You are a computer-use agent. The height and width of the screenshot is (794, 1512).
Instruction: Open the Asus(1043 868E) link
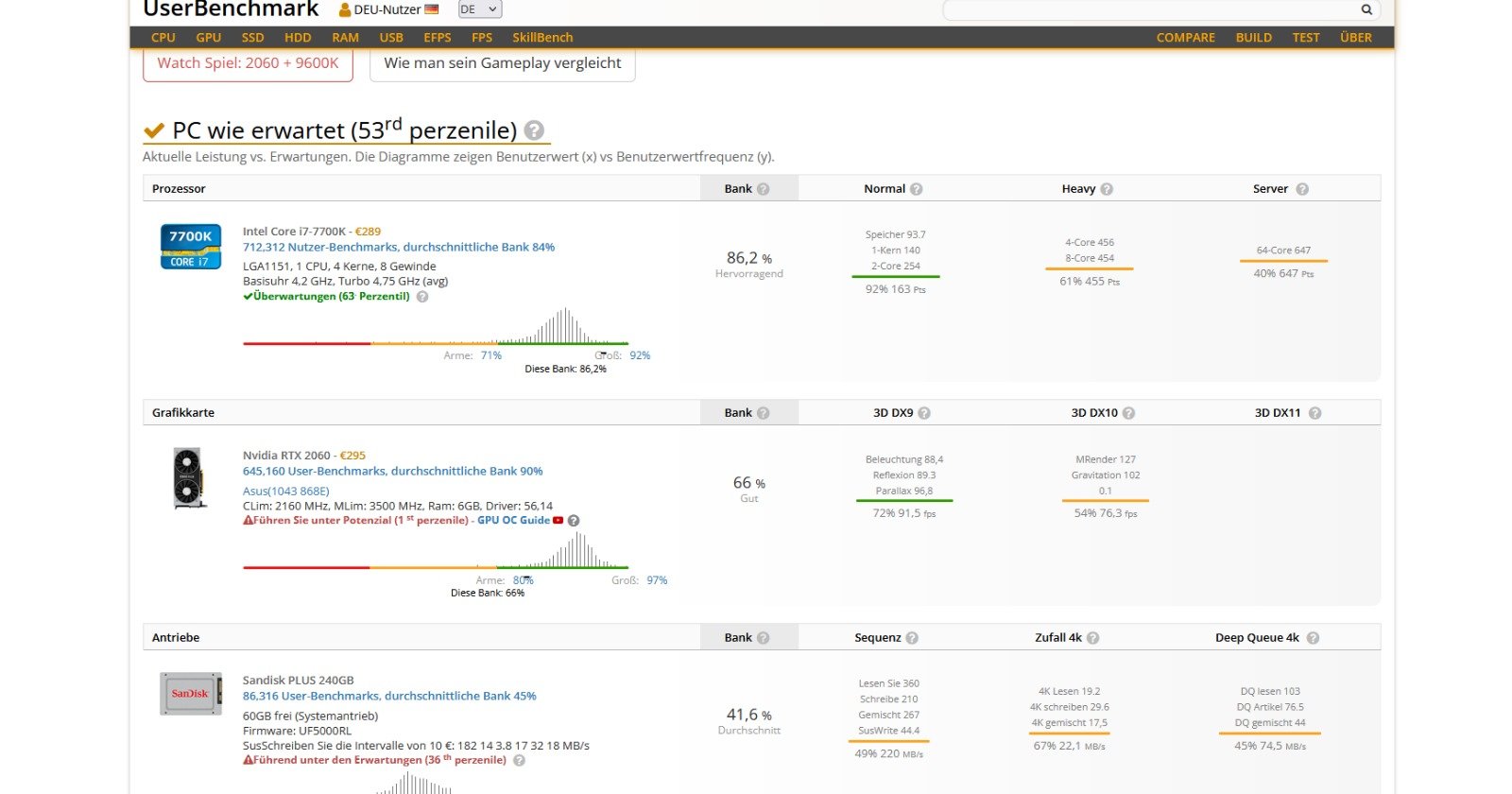(x=286, y=492)
